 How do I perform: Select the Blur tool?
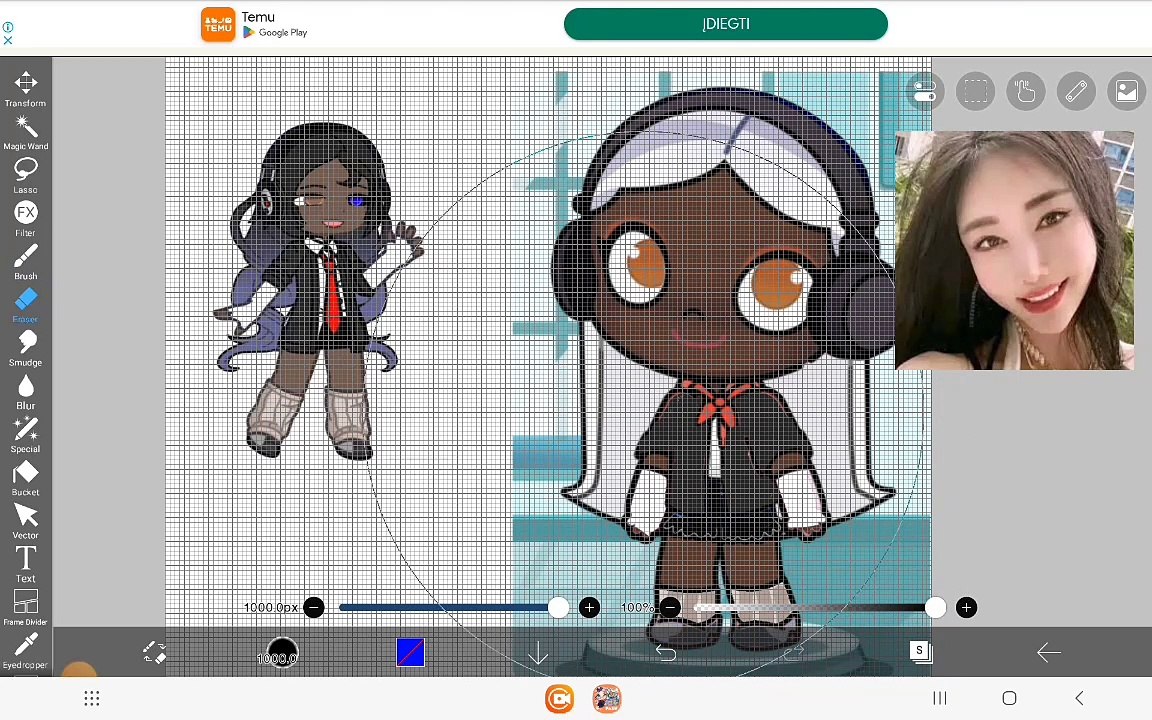pyautogui.click(x=26, y=392)
